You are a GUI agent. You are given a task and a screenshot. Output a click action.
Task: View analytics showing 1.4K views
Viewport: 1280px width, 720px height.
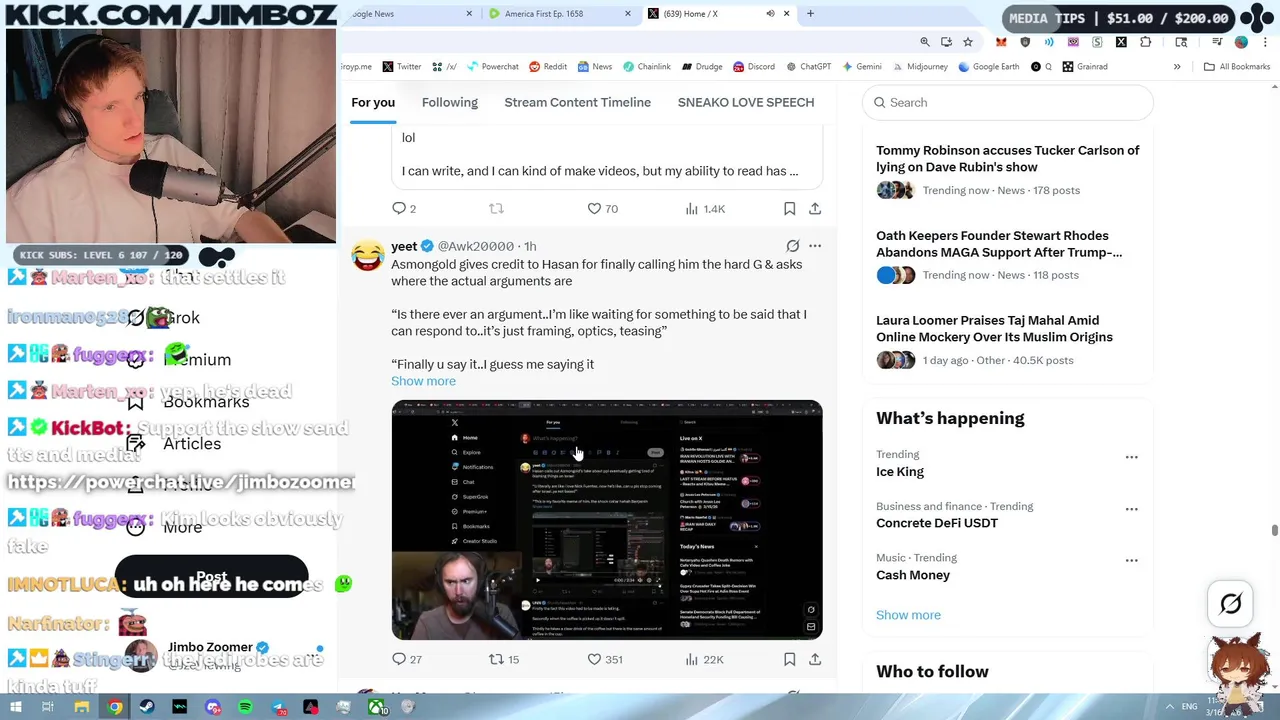click(x=705, y=208)
